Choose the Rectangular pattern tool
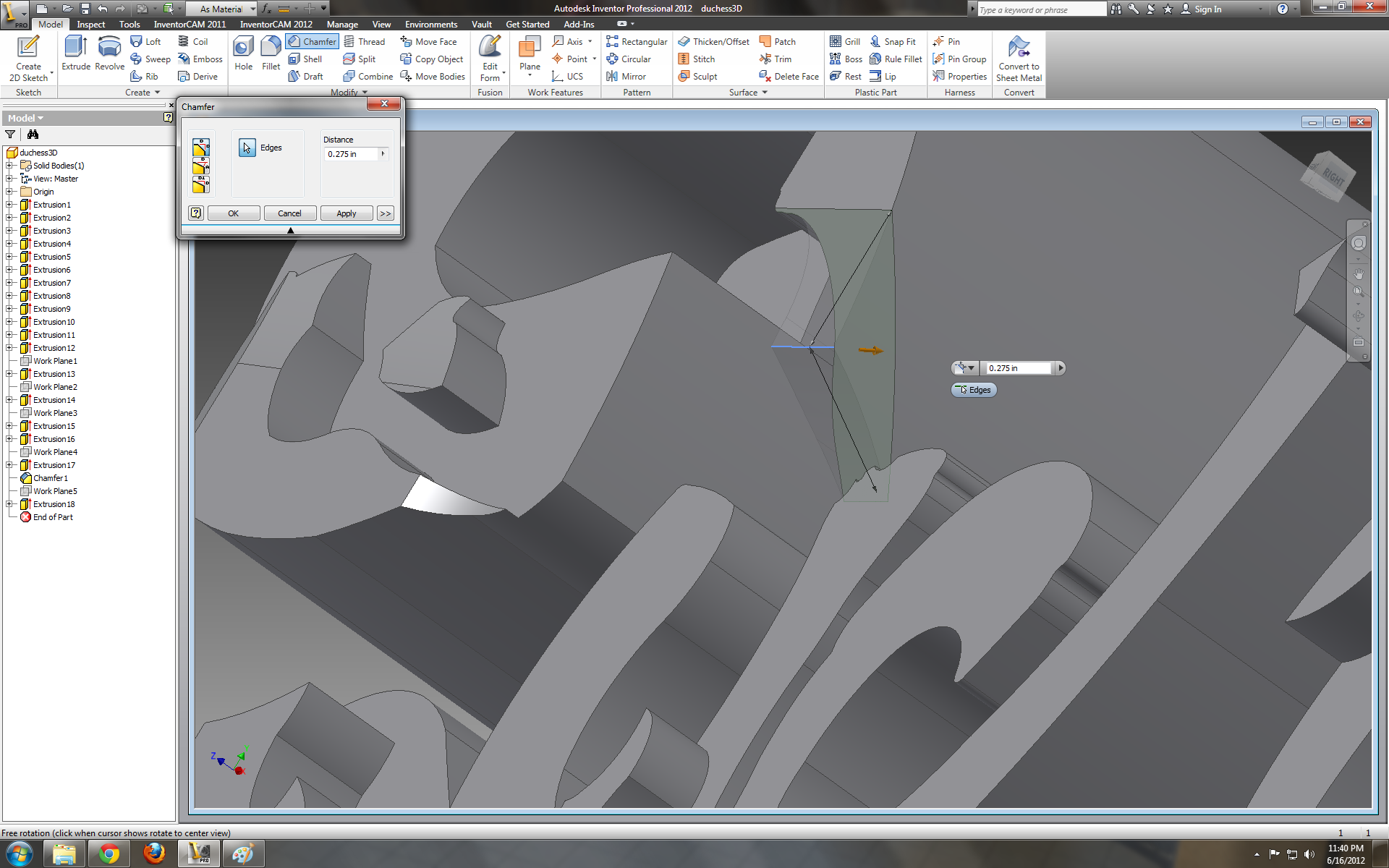Screen dimensions: 1389x868 637,42
